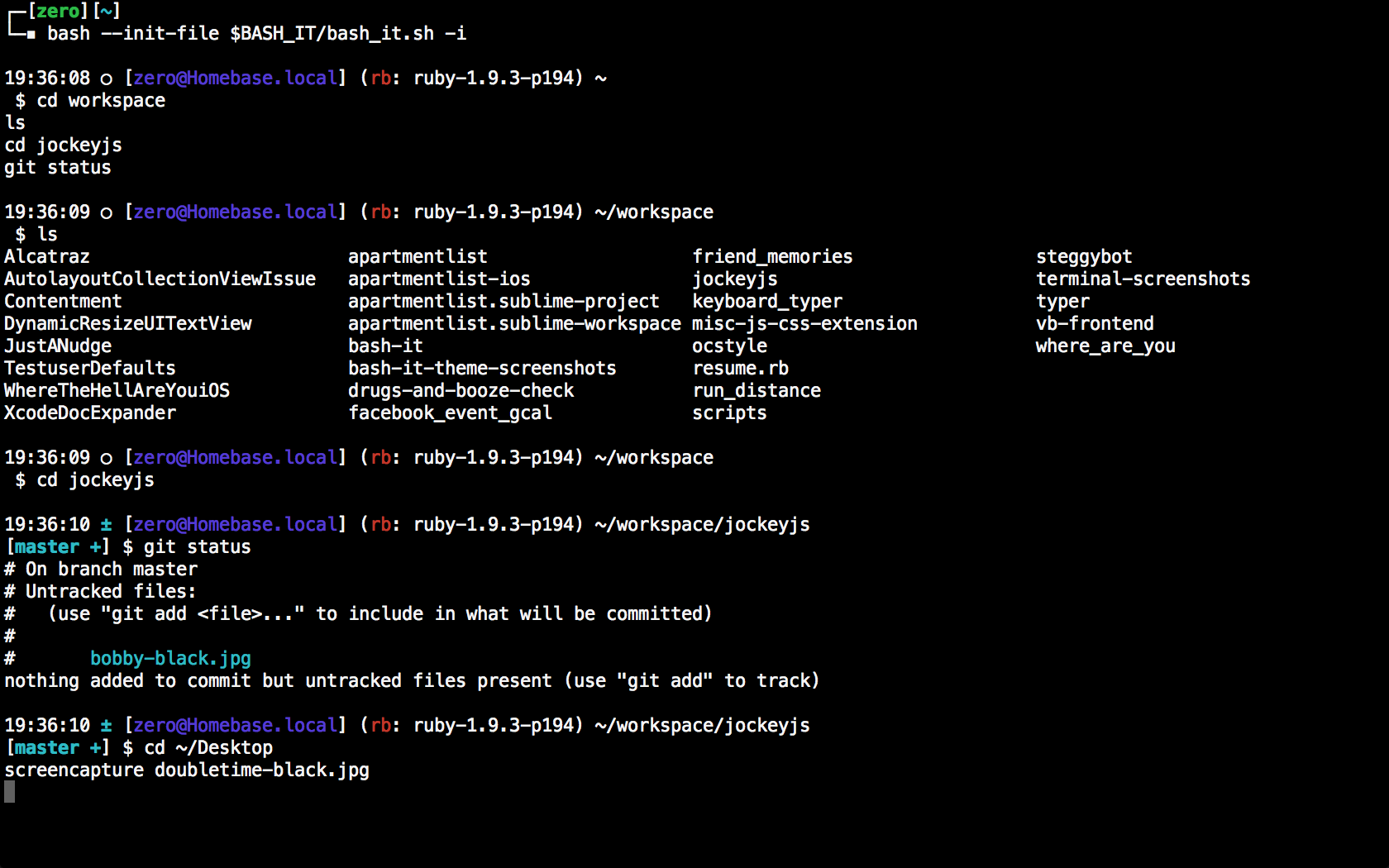The height and width of the screenshot is (868, 1389).
Task: Click the red rb label in the first prompt
Action: coord(381,79)
